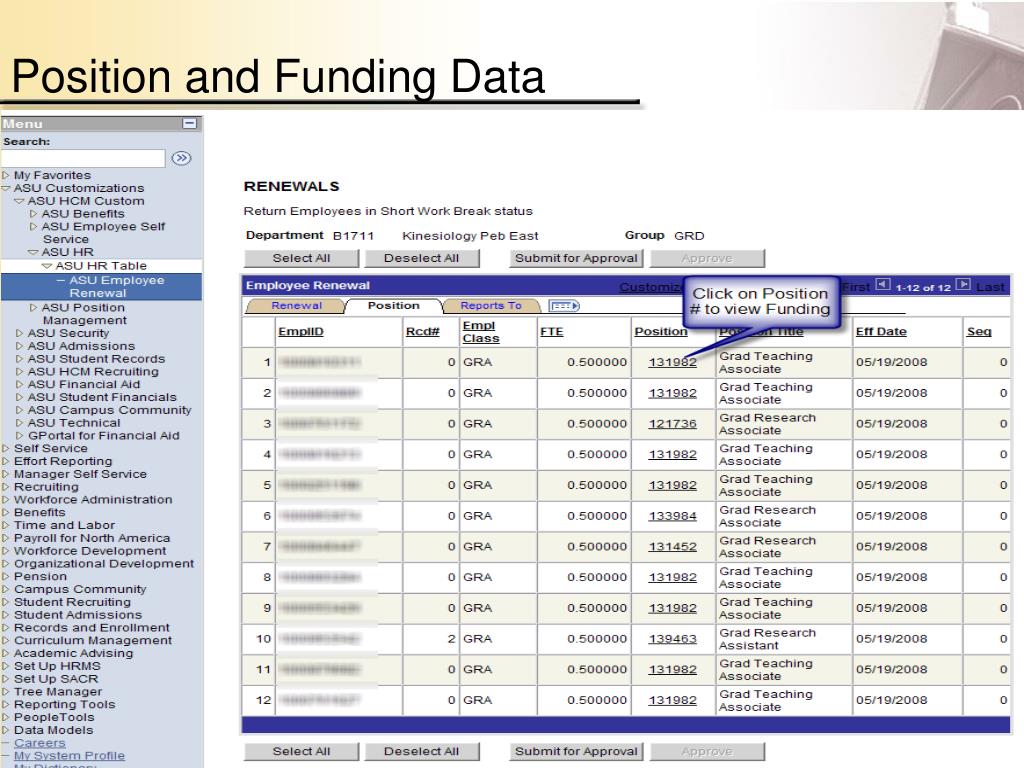Open position 131982 in row 12
Viewport: 1024px width, 768px height.
click(673, 700)
